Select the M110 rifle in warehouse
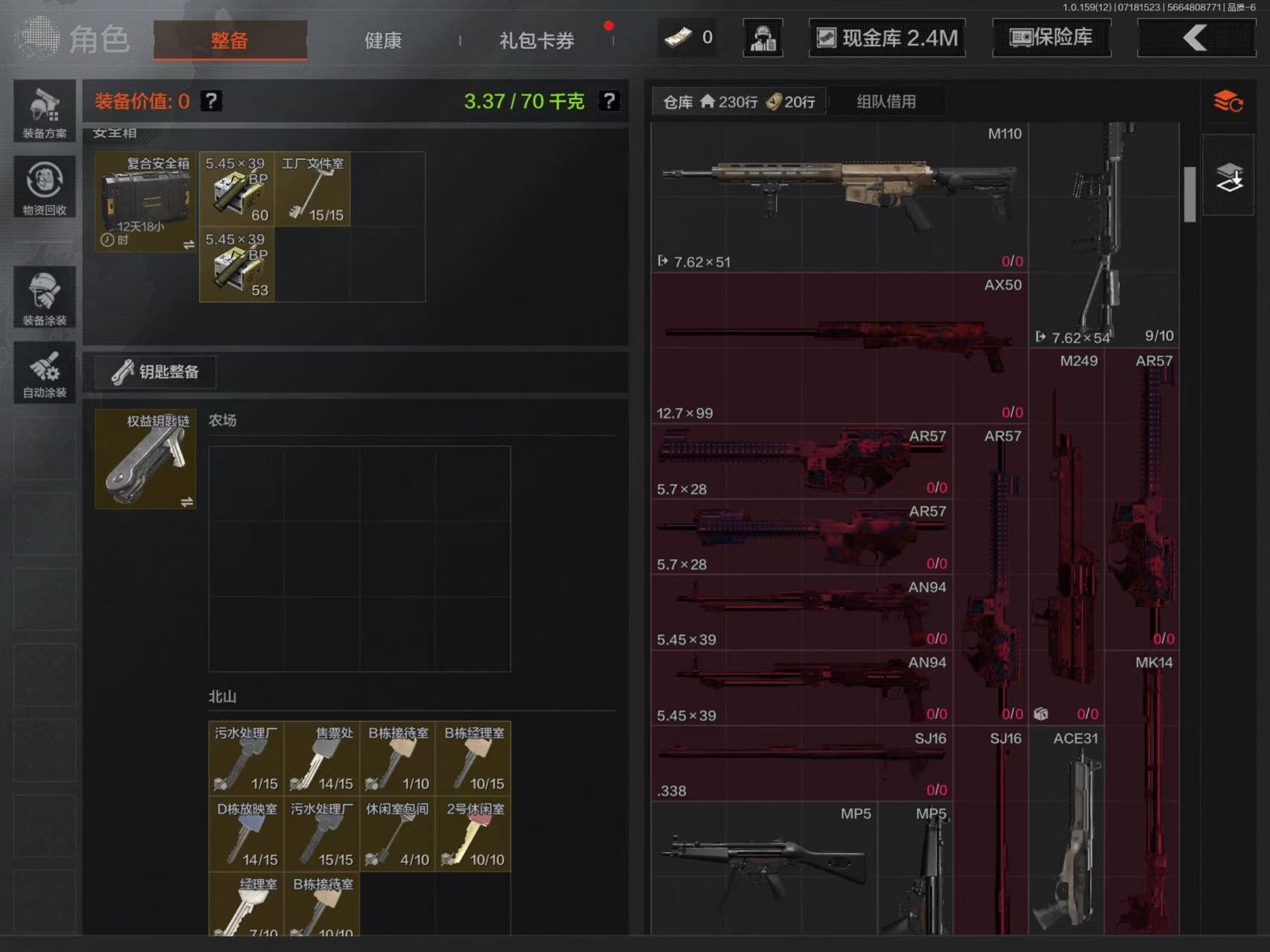 (x=838, y=195)
